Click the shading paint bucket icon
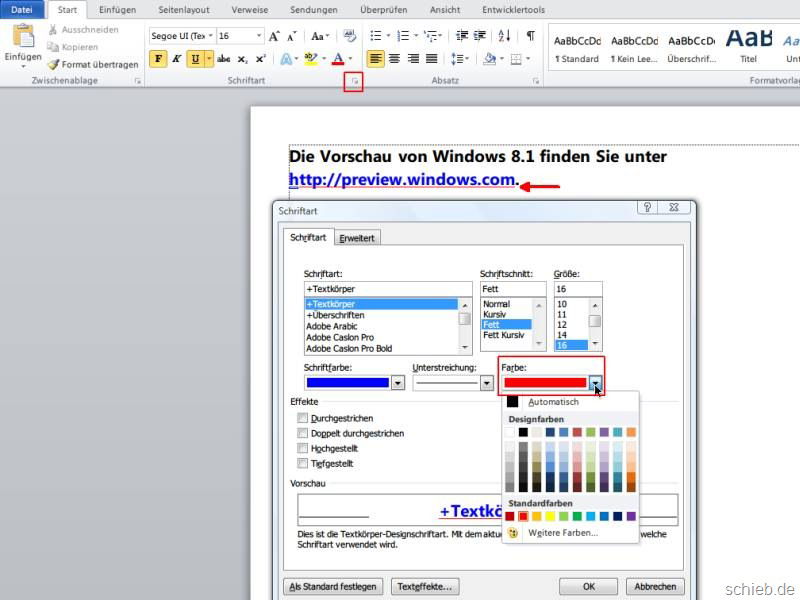Screen dimensions: 800x600 coord(490,59)
